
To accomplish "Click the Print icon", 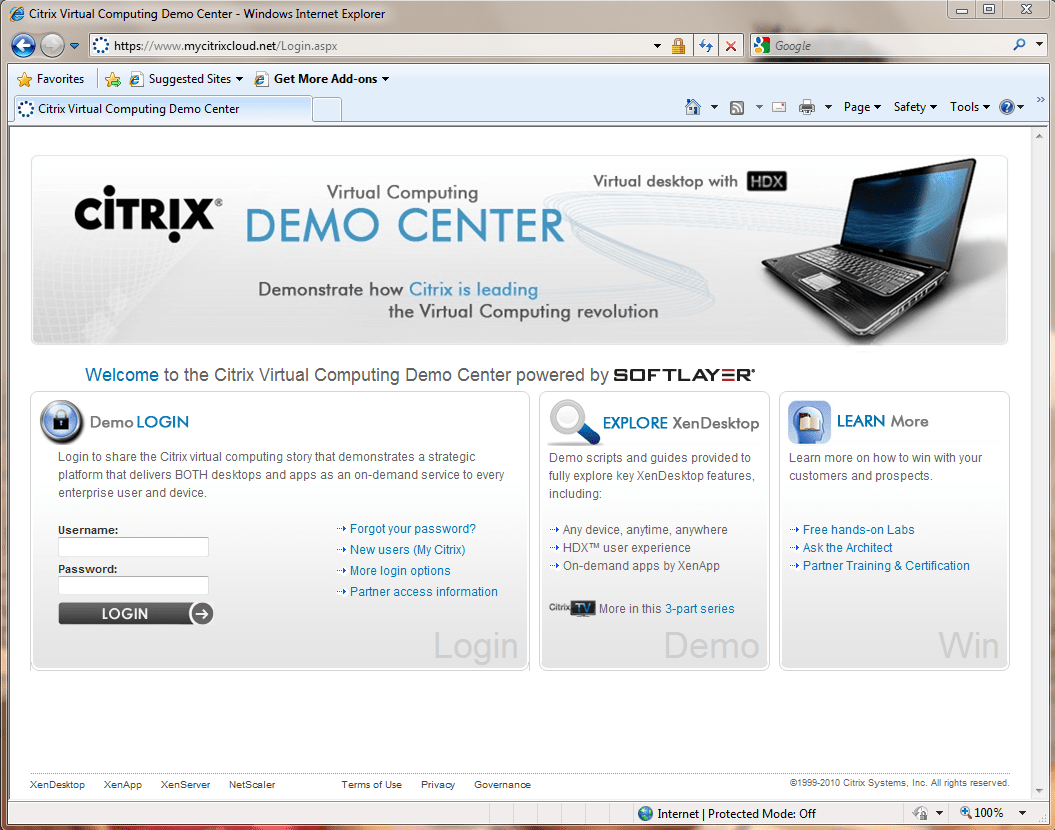I will pyautogui.click(x=808, y=106).
